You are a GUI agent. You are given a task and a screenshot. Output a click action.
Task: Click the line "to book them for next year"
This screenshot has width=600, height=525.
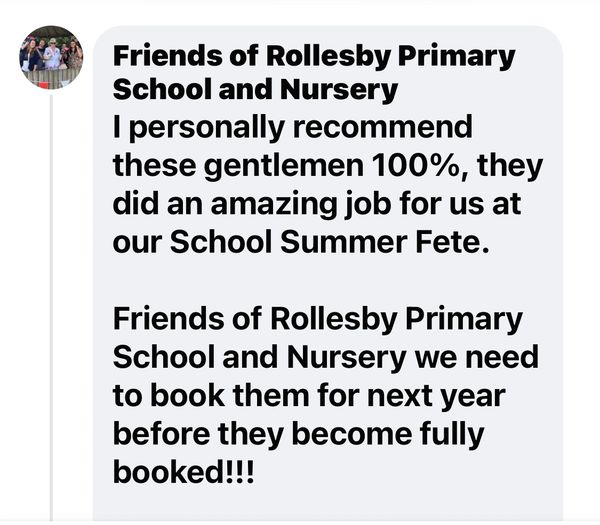[x=309, y=396]
